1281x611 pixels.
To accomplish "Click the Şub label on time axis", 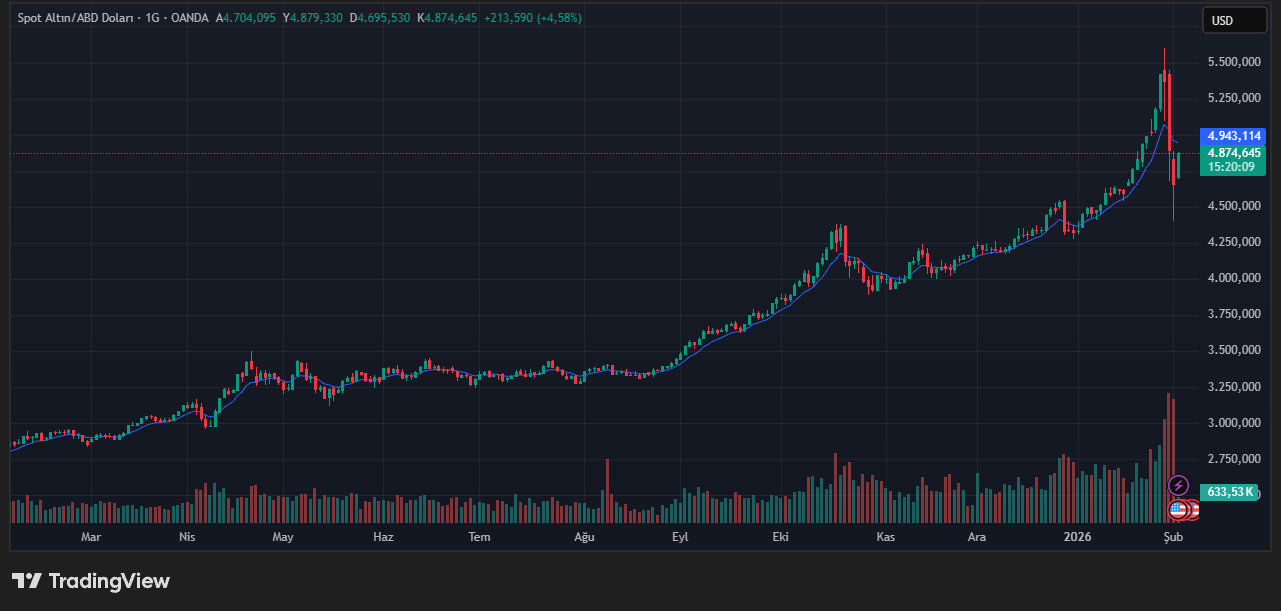I will (1173, 537).
